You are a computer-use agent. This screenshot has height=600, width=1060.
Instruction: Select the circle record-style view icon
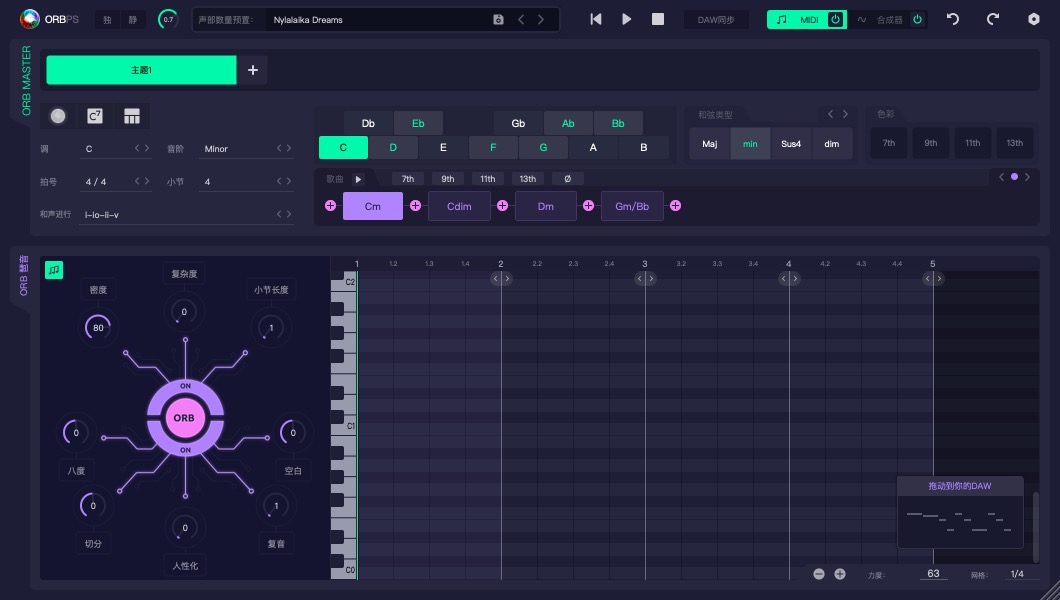pos(58,116)
